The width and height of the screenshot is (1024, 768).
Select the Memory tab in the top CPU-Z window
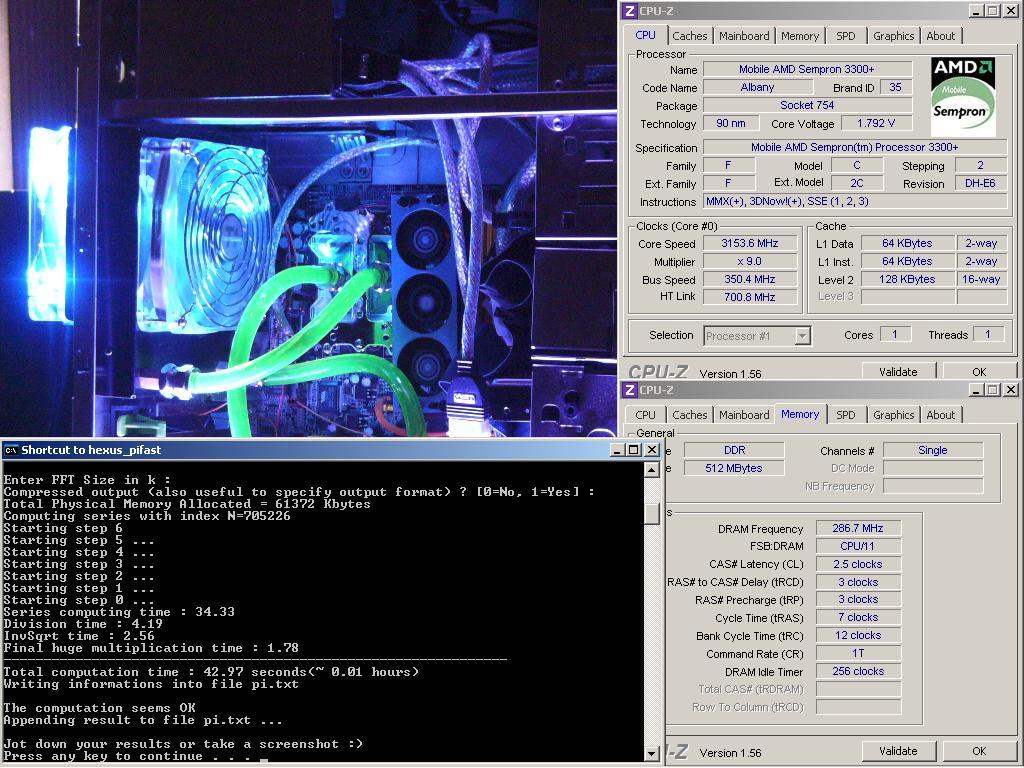tap(800, 36)
